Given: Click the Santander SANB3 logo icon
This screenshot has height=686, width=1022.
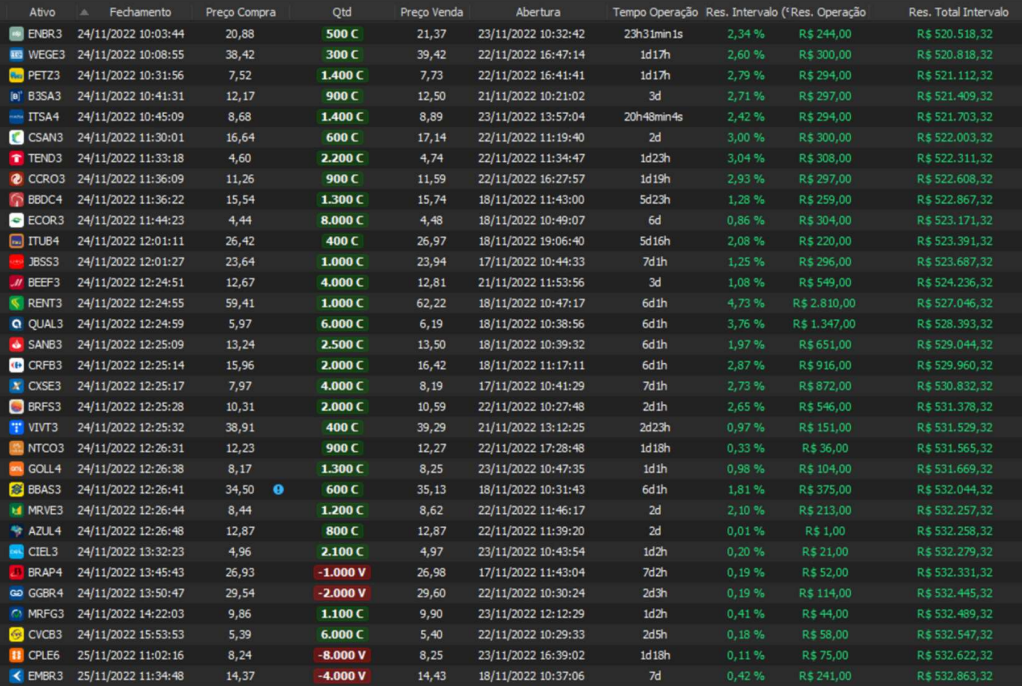Looking at the screenshot, I should point(16,344).
